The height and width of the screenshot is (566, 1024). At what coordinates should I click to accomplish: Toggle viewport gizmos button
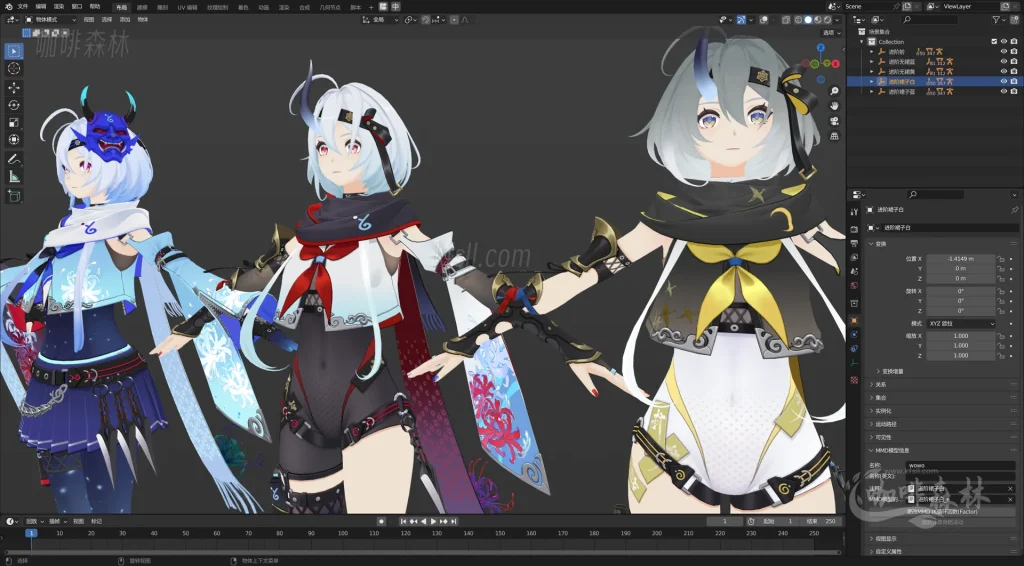tap(741, 20)
